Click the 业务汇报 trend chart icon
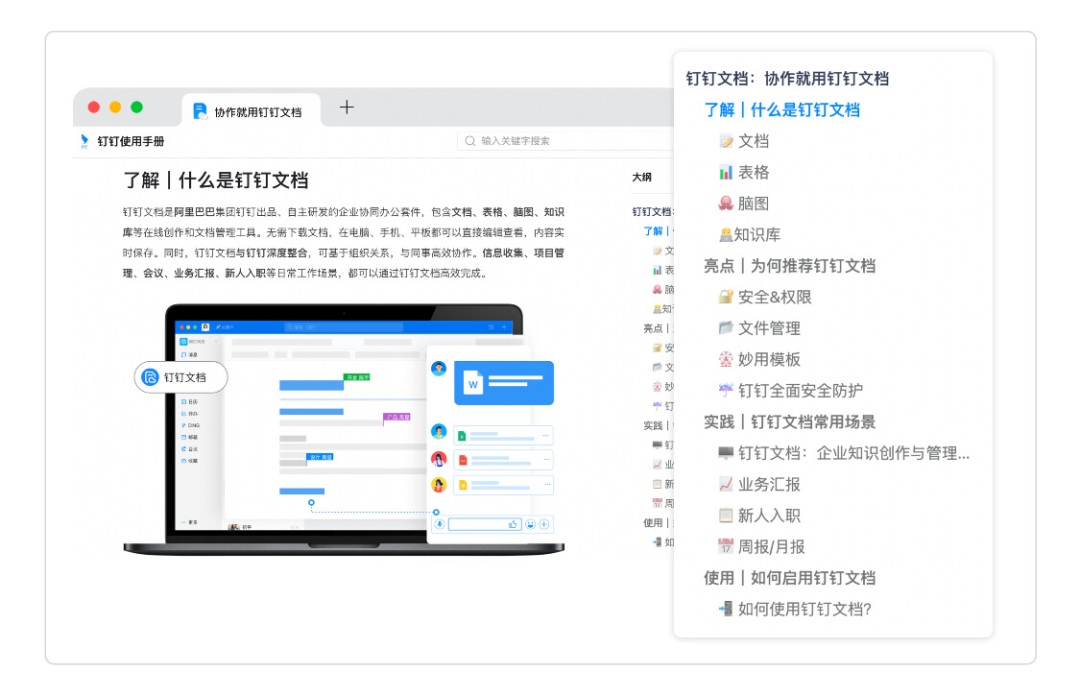 click(726, 484)
